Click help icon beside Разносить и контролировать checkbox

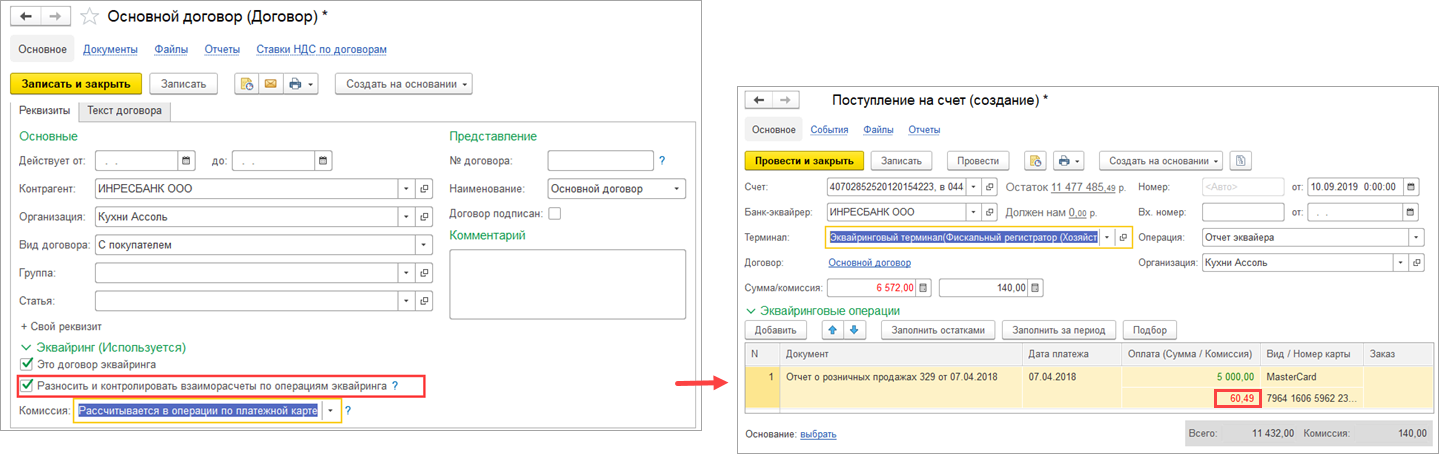[395, 385]
